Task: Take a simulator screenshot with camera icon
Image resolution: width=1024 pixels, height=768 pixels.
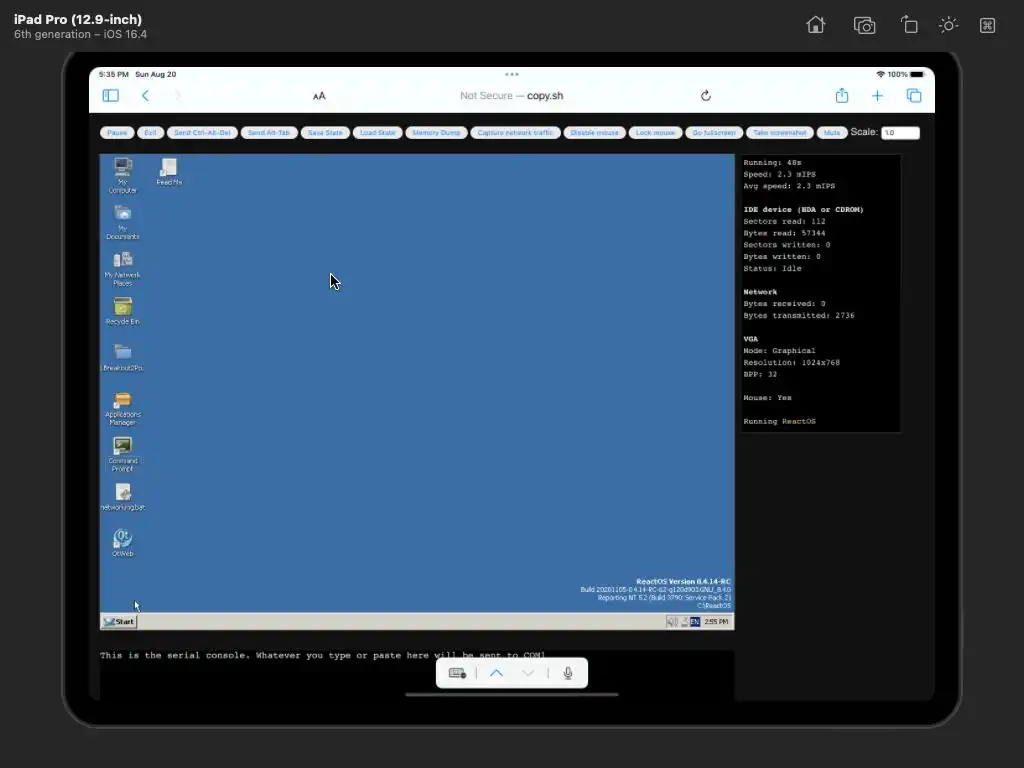Action: (x=864, y=25)
